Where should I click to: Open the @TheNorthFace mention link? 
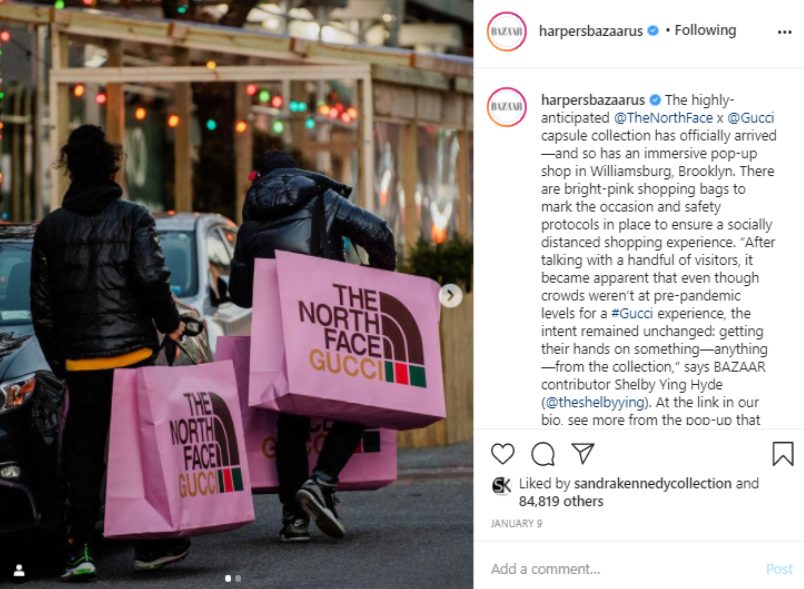663,118
